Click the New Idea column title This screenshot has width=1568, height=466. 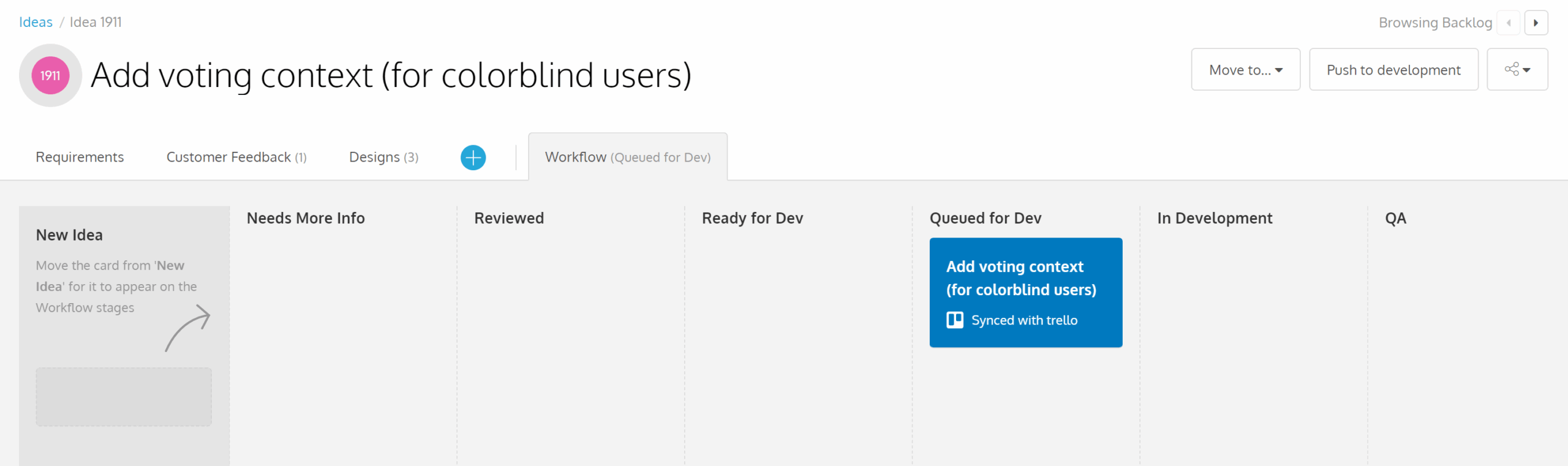click(x=69, y=235)
